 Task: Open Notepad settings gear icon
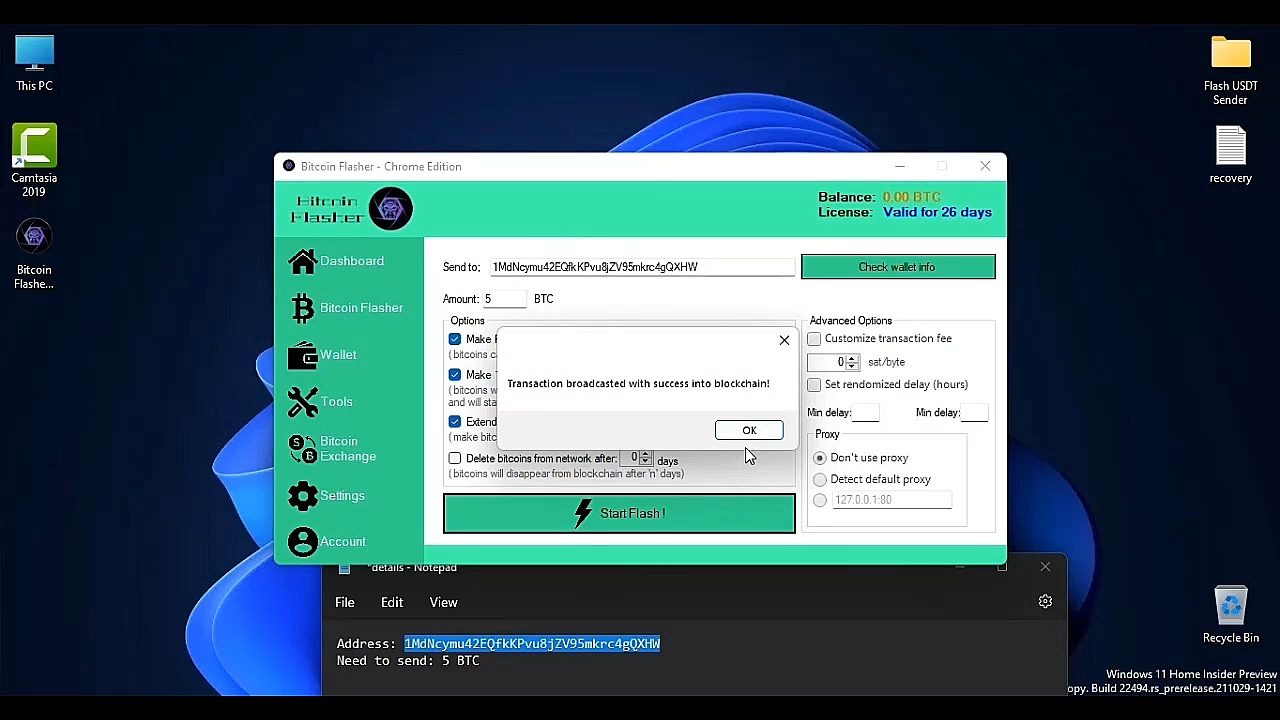[x=1045, y=602]
